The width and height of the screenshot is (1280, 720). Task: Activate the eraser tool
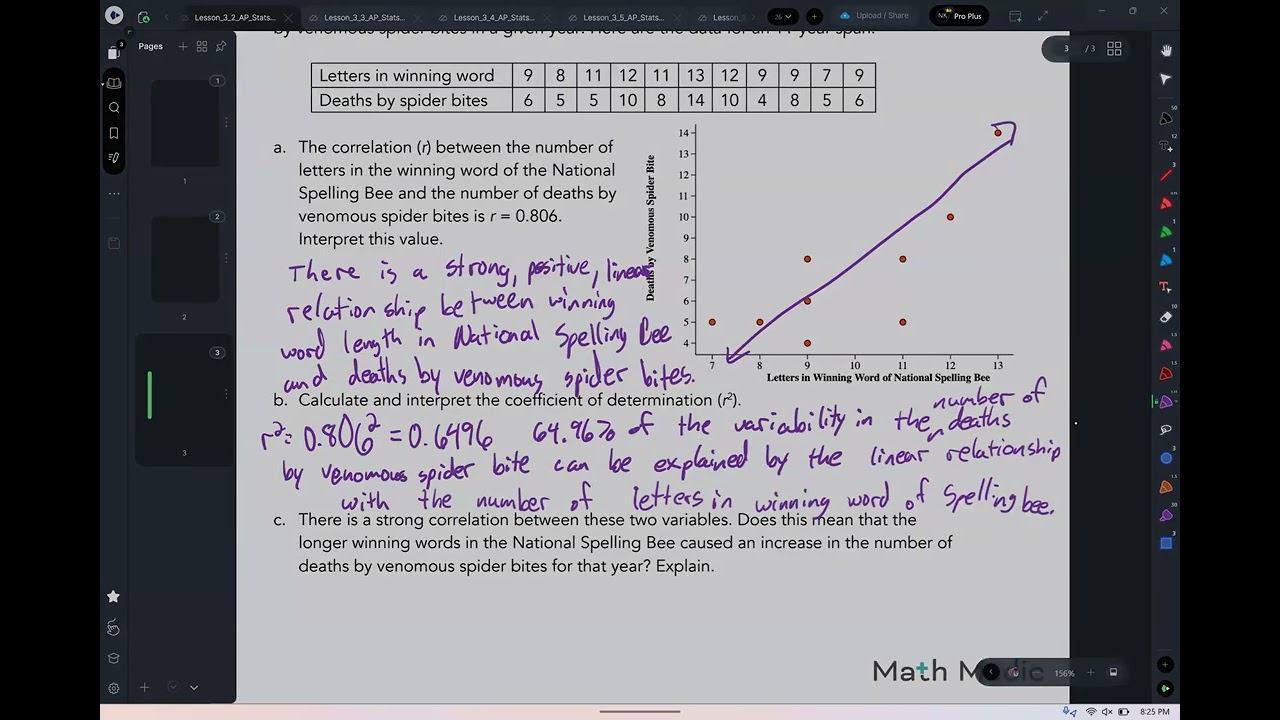pos(1166,317)
